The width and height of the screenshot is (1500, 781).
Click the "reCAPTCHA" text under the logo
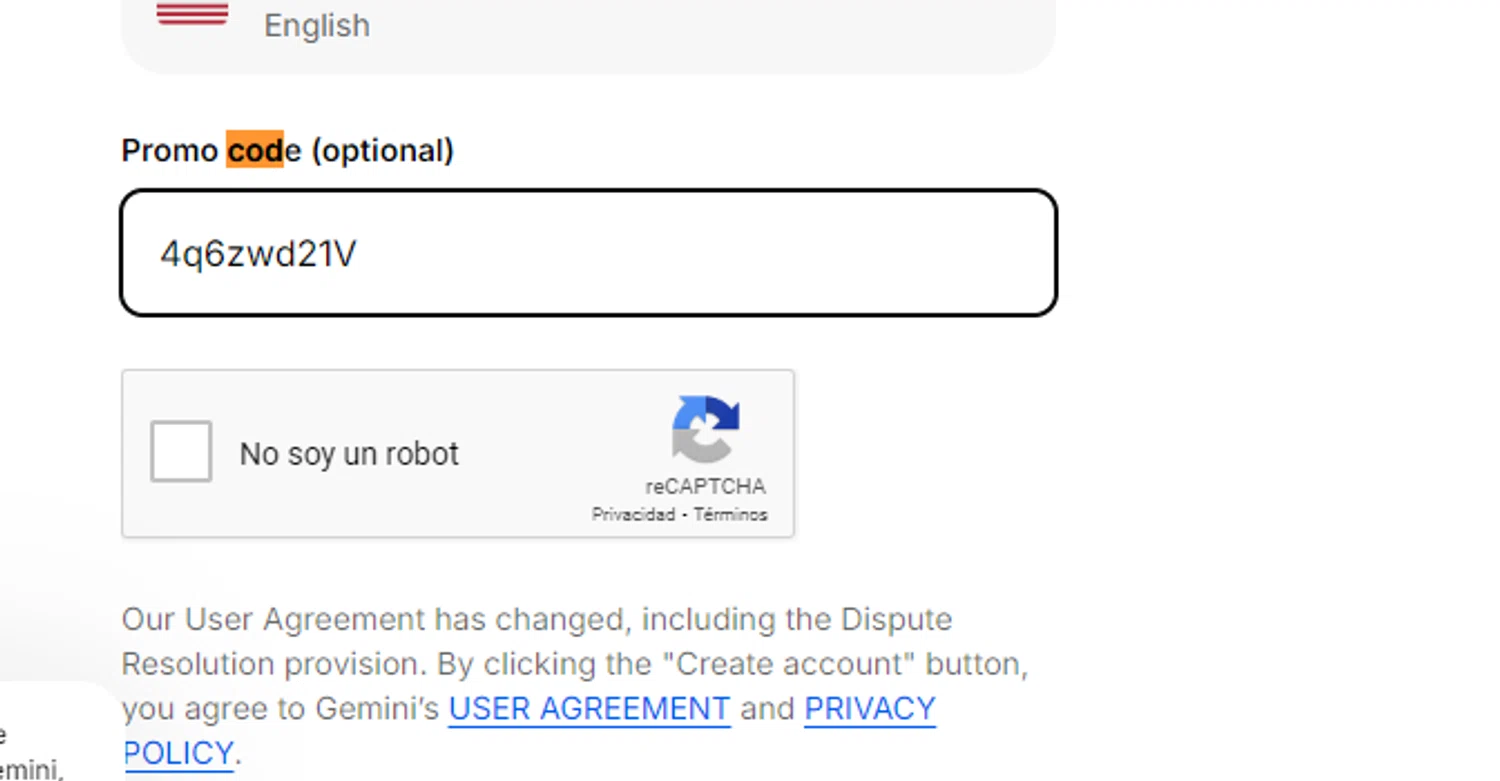tap(705, 487)
